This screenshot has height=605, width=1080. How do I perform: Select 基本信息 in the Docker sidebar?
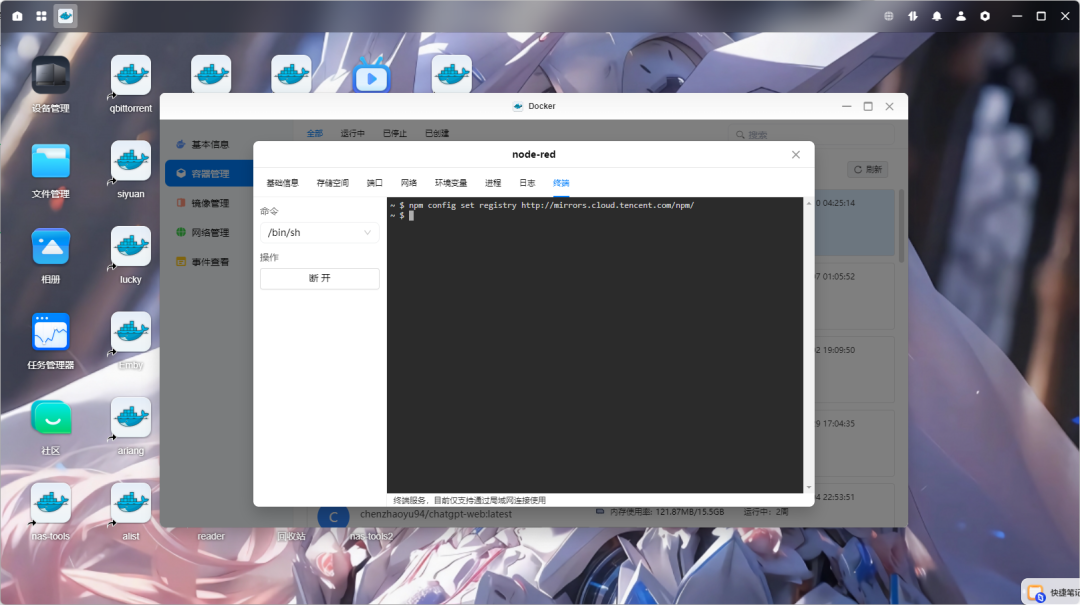tap(211, 143)
